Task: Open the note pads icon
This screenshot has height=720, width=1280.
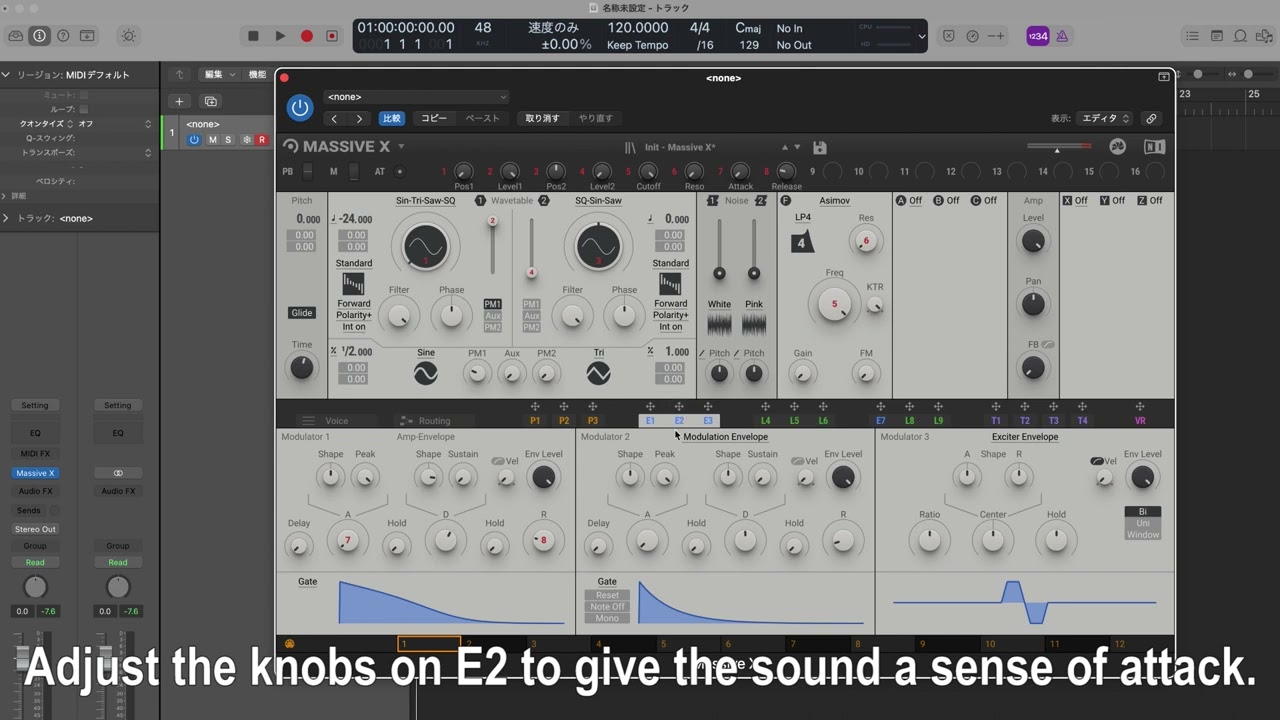Action: pyautogui.click(x=1217, y=36)
